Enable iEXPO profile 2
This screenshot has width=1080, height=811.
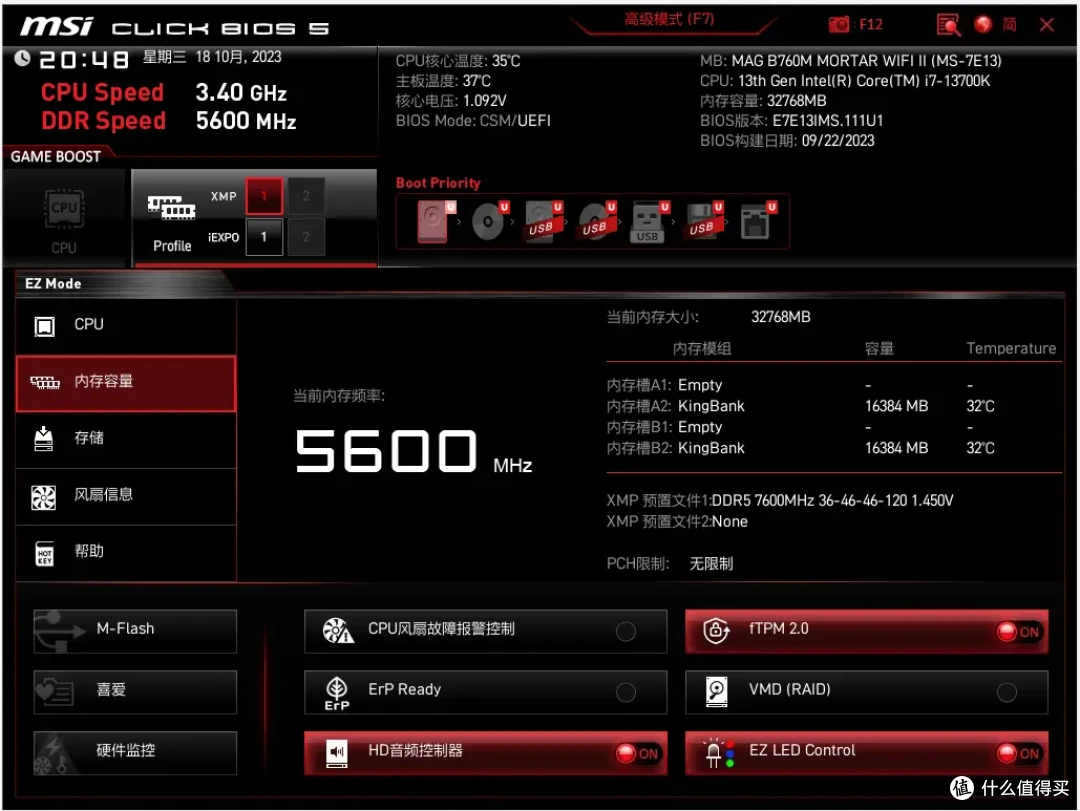click(x=306, y=237)
